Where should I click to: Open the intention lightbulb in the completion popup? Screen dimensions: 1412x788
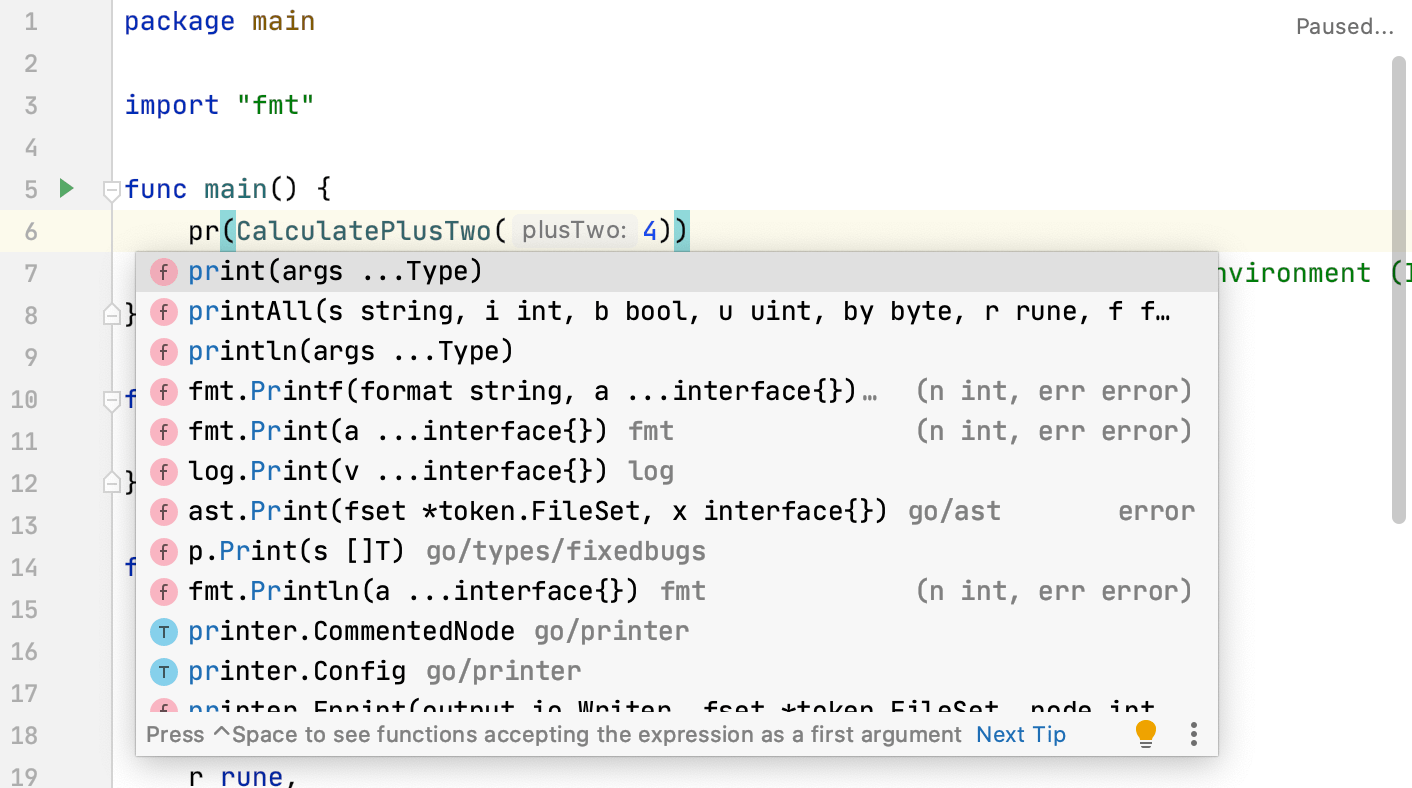pyautogui.click(x=1145, y=733)
